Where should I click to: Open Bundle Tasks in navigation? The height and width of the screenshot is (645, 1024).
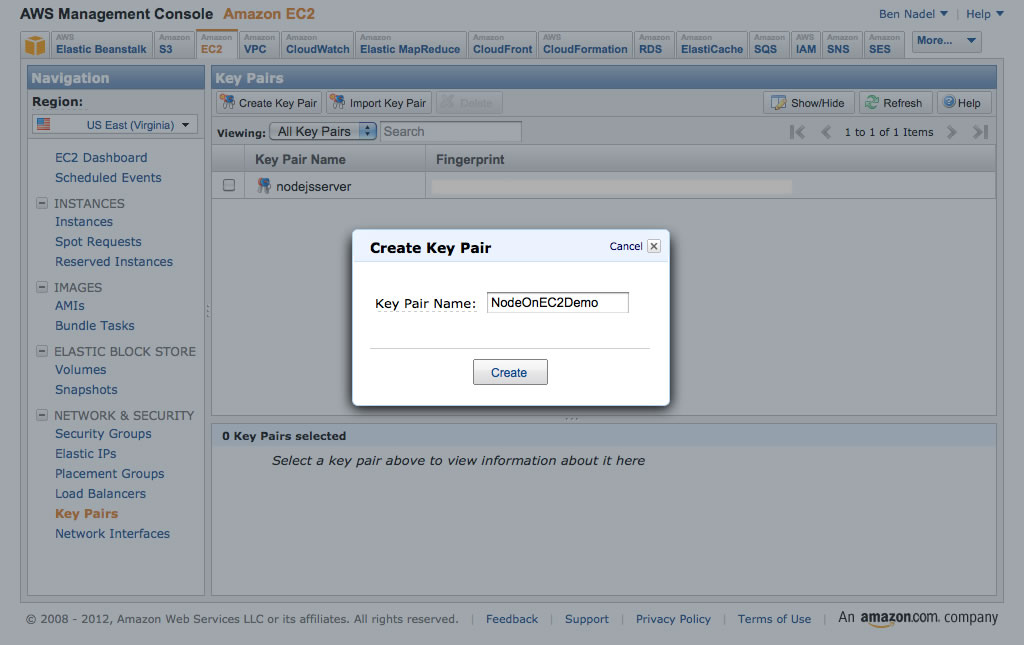[95, 326]
